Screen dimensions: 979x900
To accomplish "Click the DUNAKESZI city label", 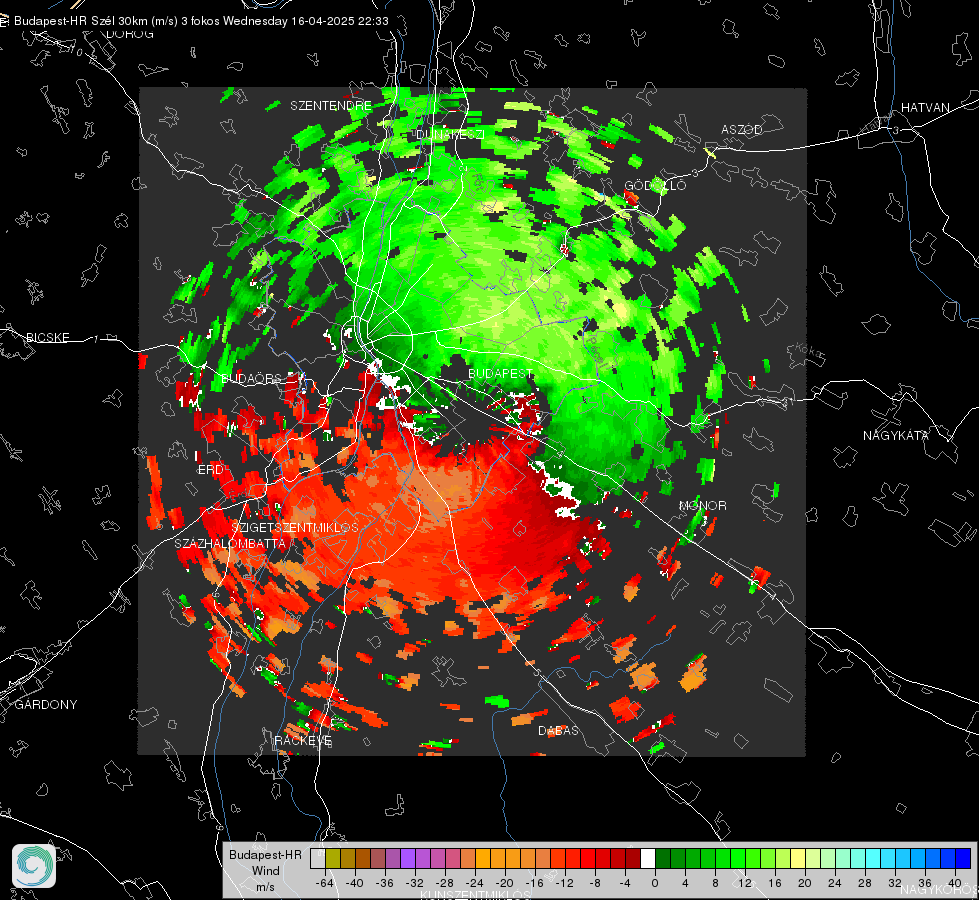I will pyautogui.click(x=450, y=134).
